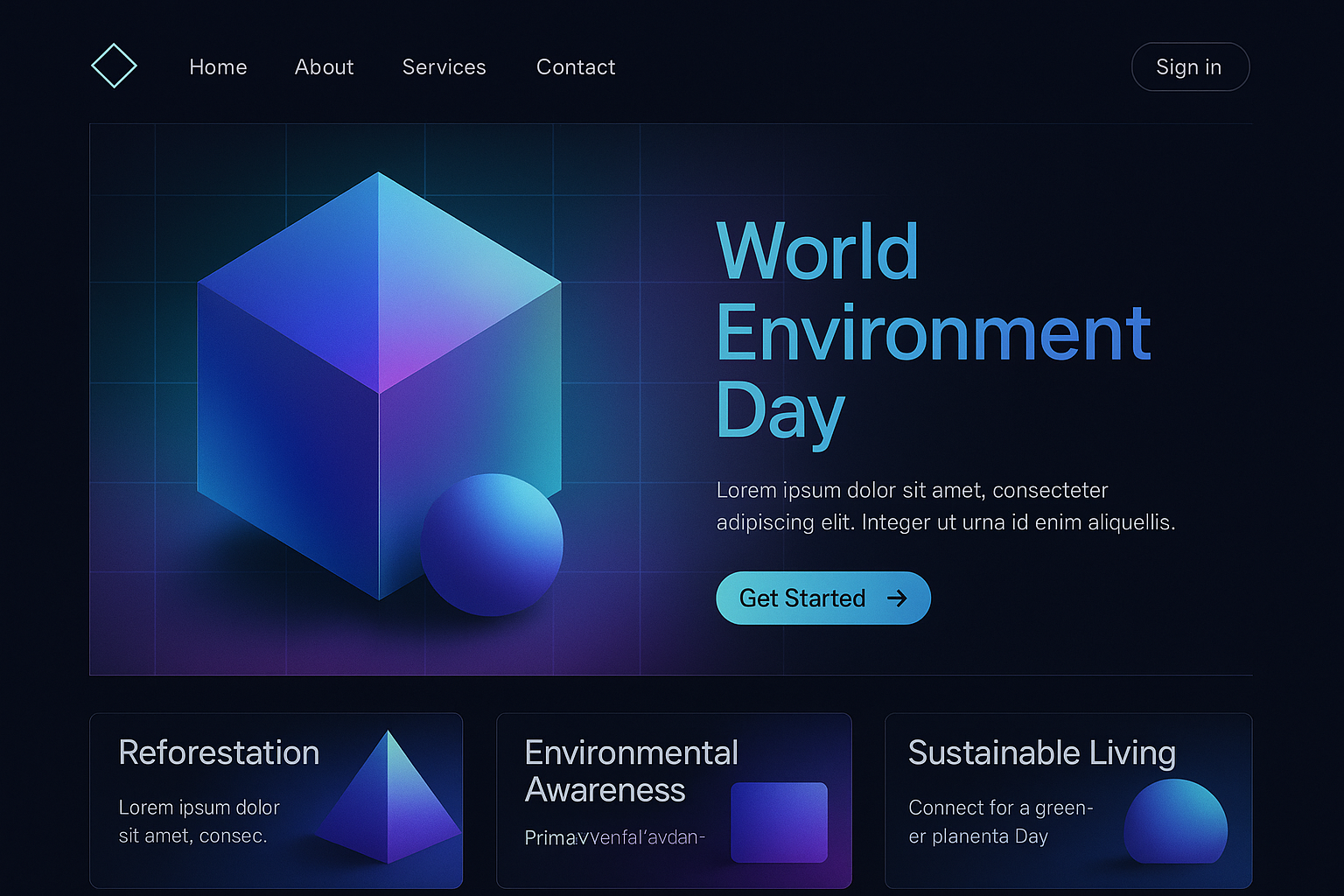Open the Home menu item
1344x896 pixels.
point(218,67)
